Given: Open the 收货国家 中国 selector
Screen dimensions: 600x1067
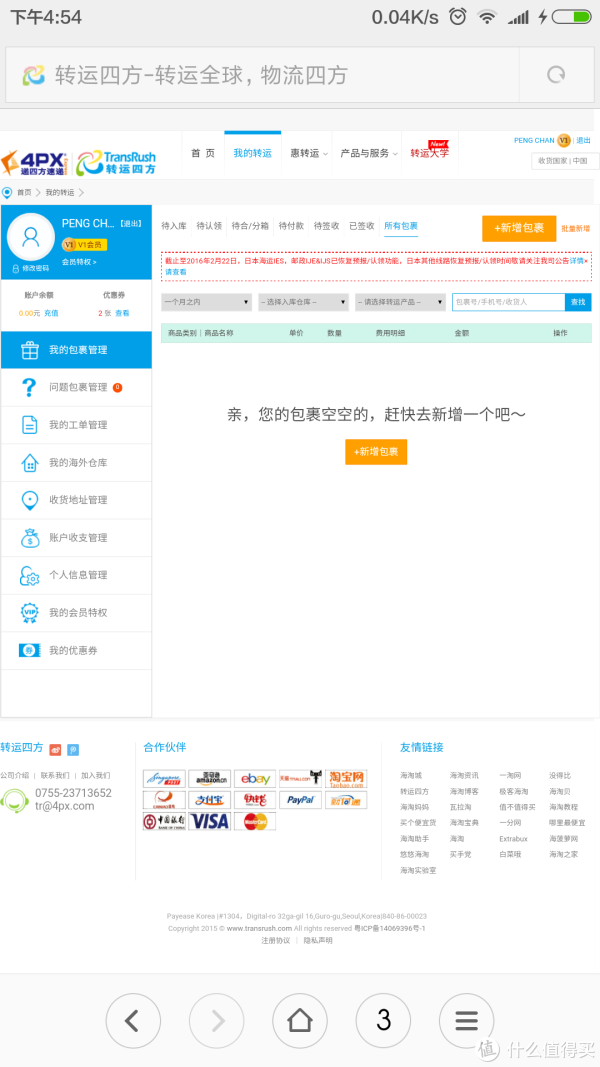Looking at the screenshot, I should [564, 161].
